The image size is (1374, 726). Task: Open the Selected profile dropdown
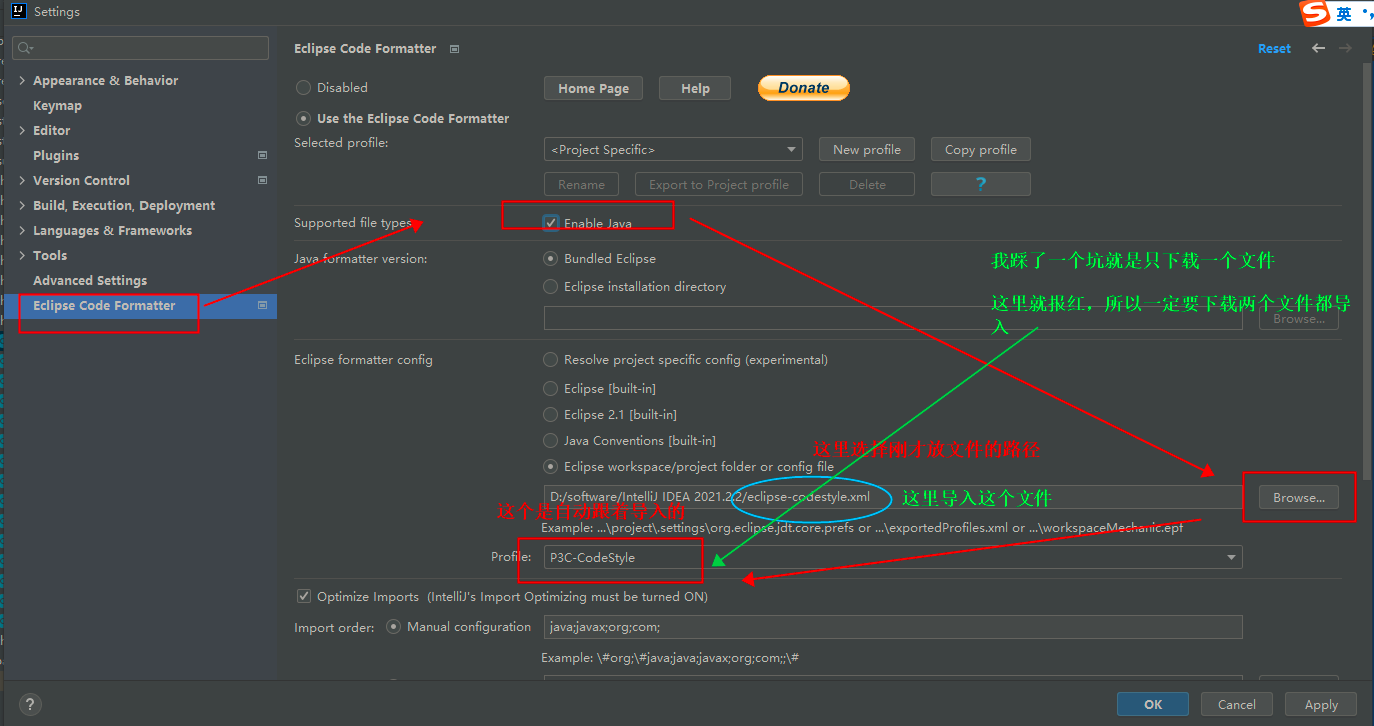673,149
